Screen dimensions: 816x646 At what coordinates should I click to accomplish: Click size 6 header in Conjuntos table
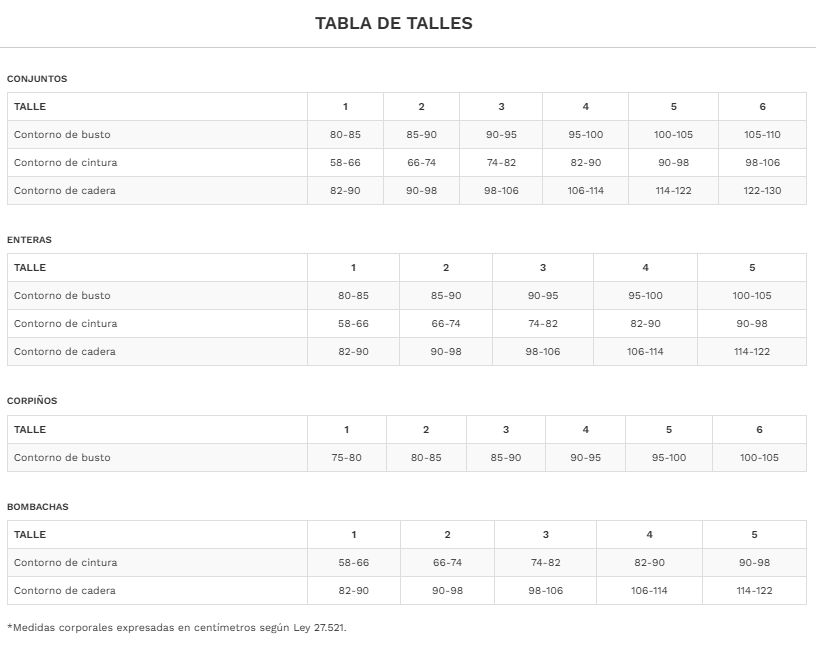point(762,107)
